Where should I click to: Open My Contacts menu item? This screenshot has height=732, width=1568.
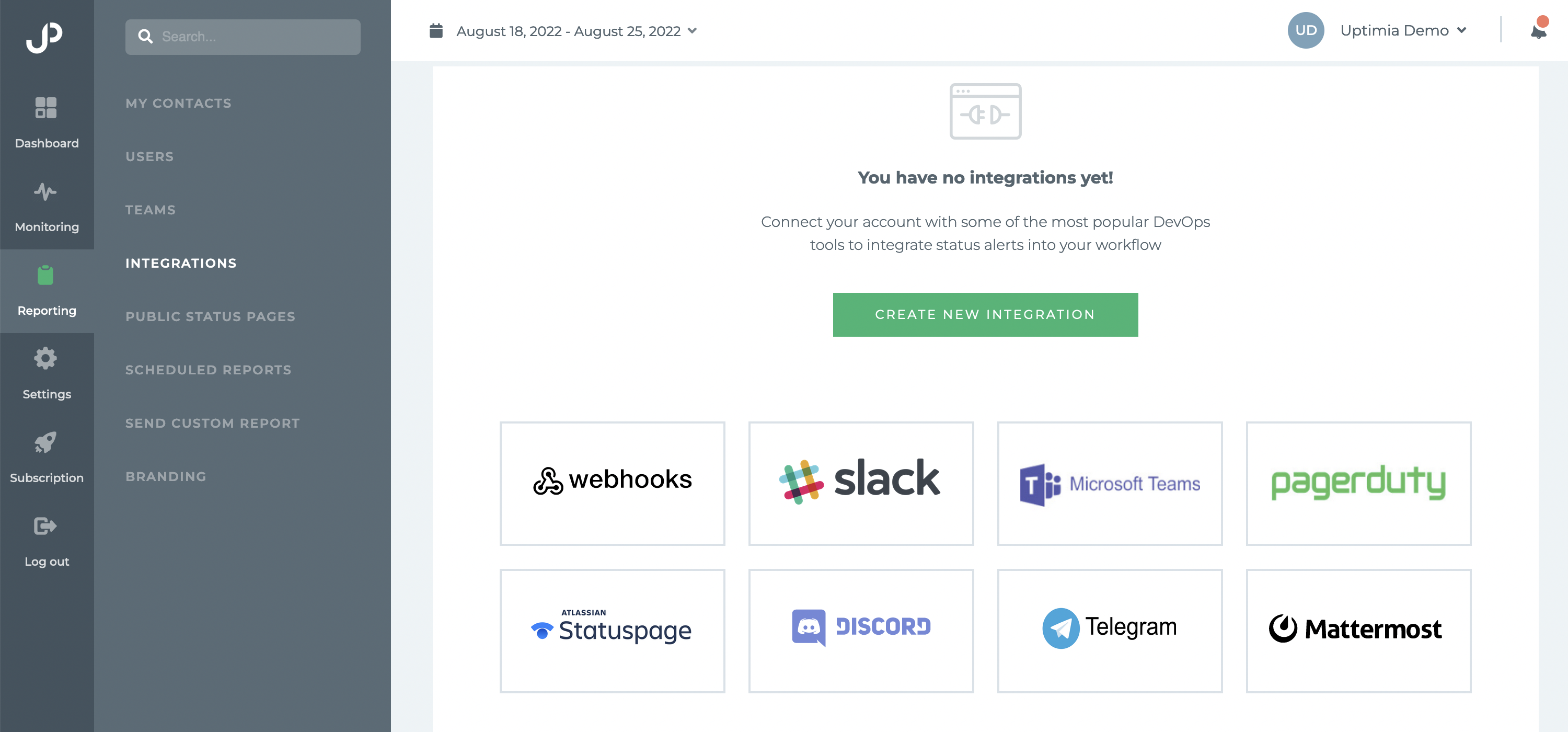pos(178,104)
